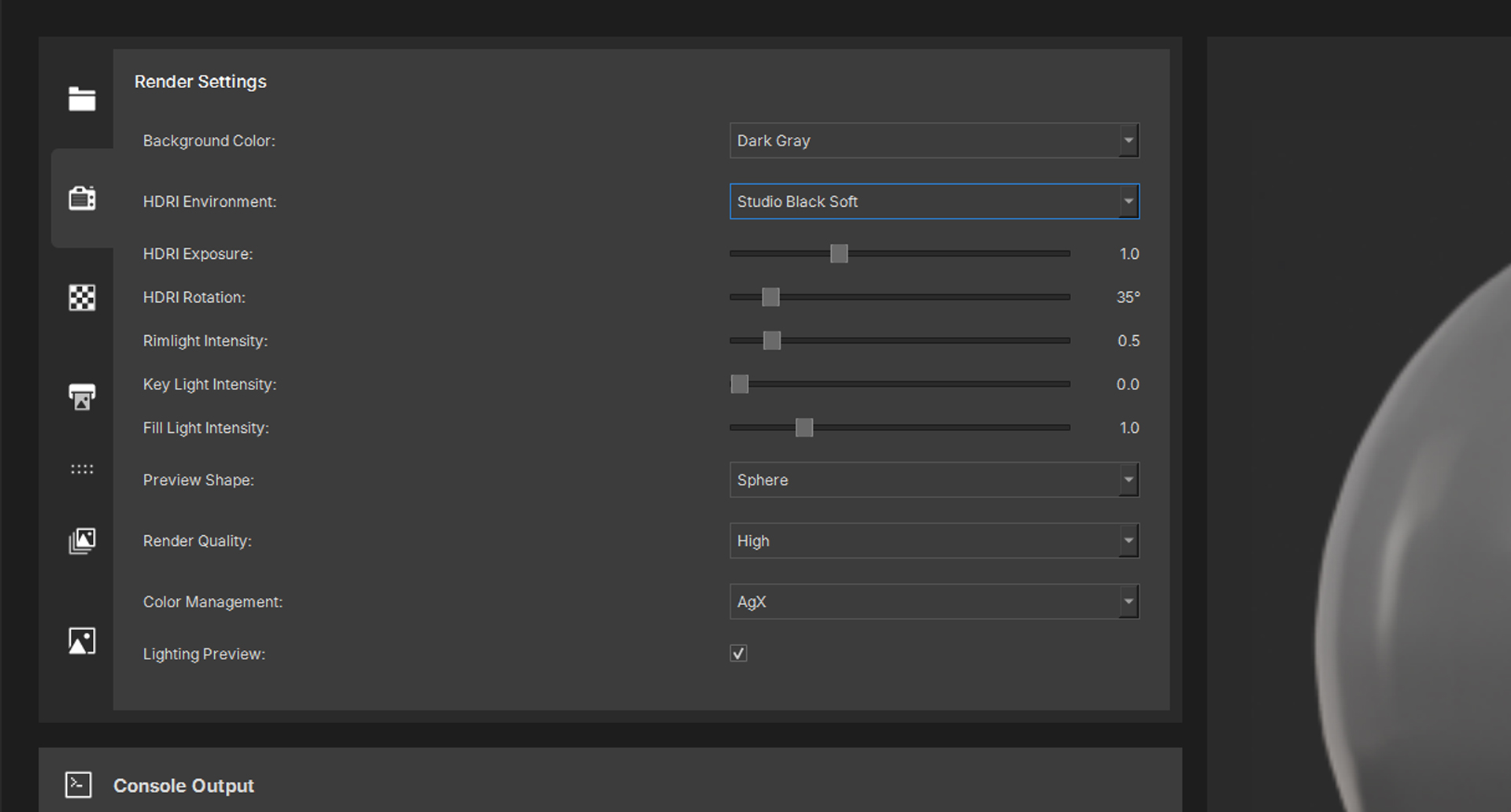The image size is (1511, 812).
Task: Click the Background Color label
Action: [x=209, y=141]
